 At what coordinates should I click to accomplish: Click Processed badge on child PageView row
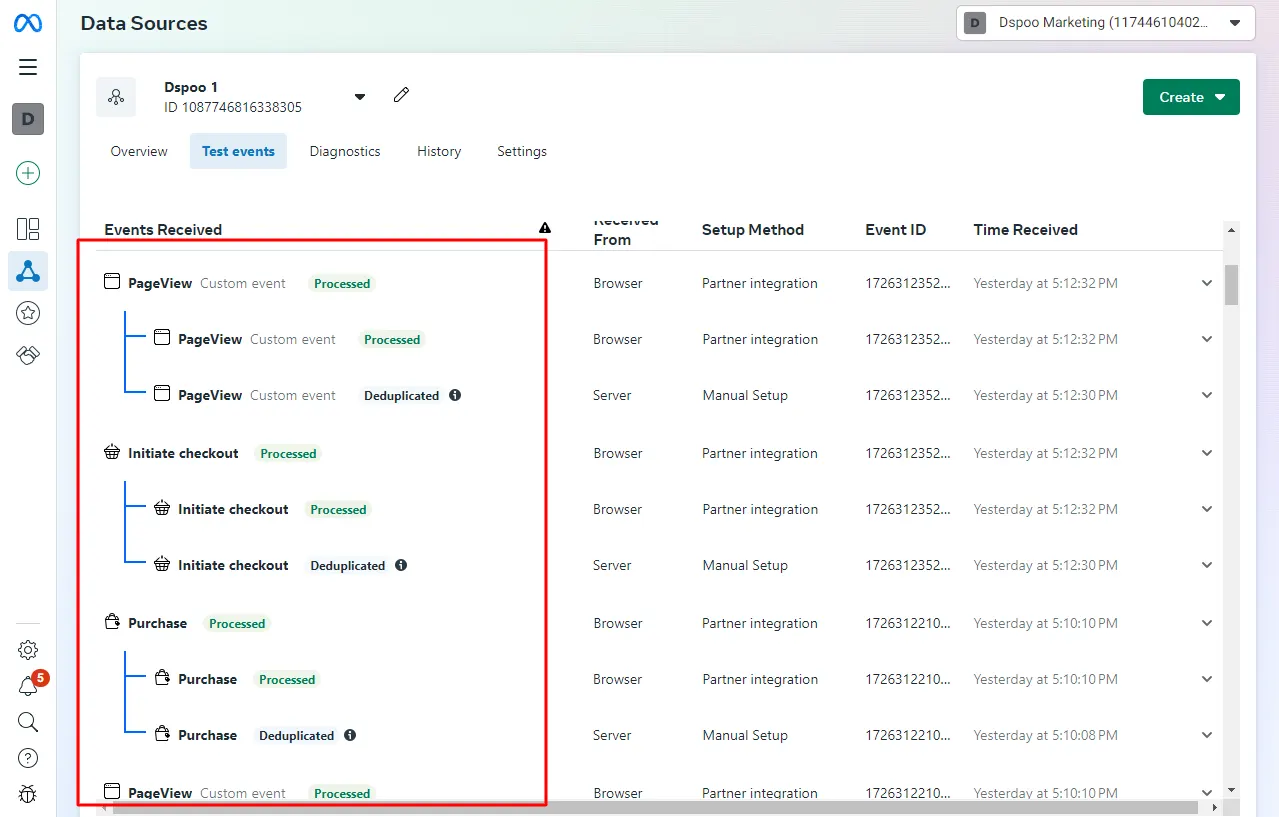tap(392, 339)
